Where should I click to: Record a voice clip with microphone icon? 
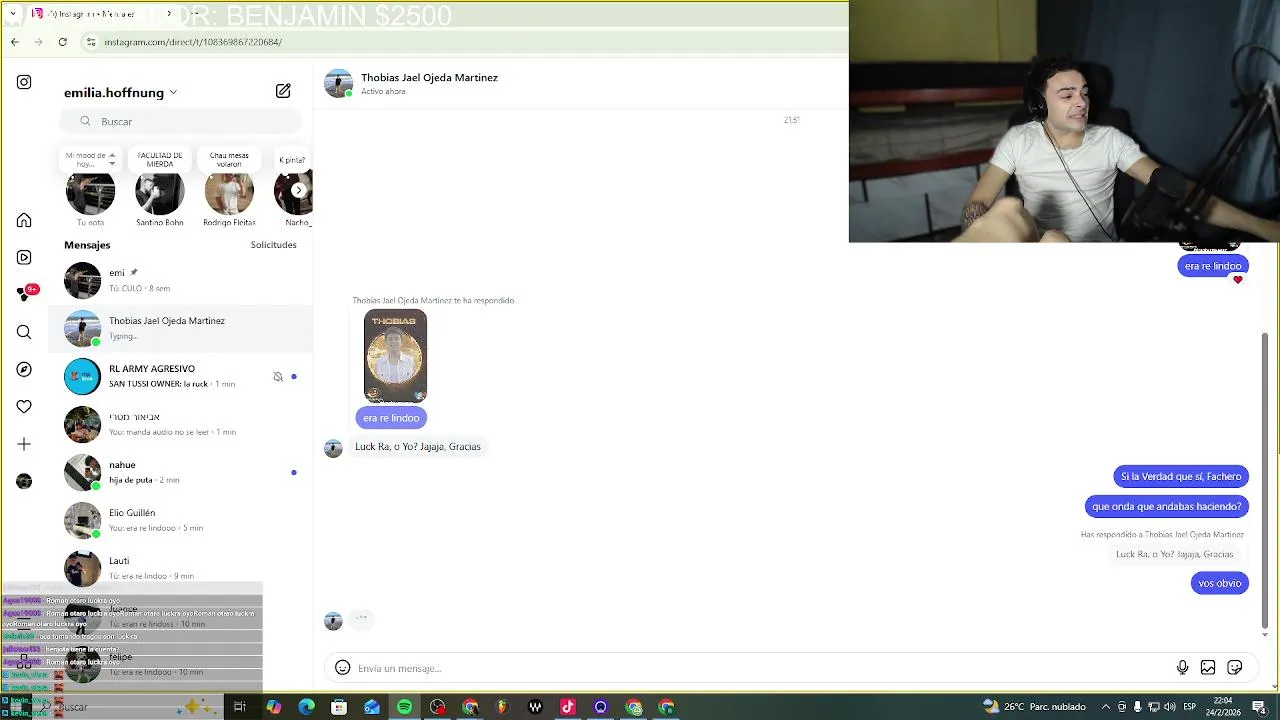[x=1182, y=668]
